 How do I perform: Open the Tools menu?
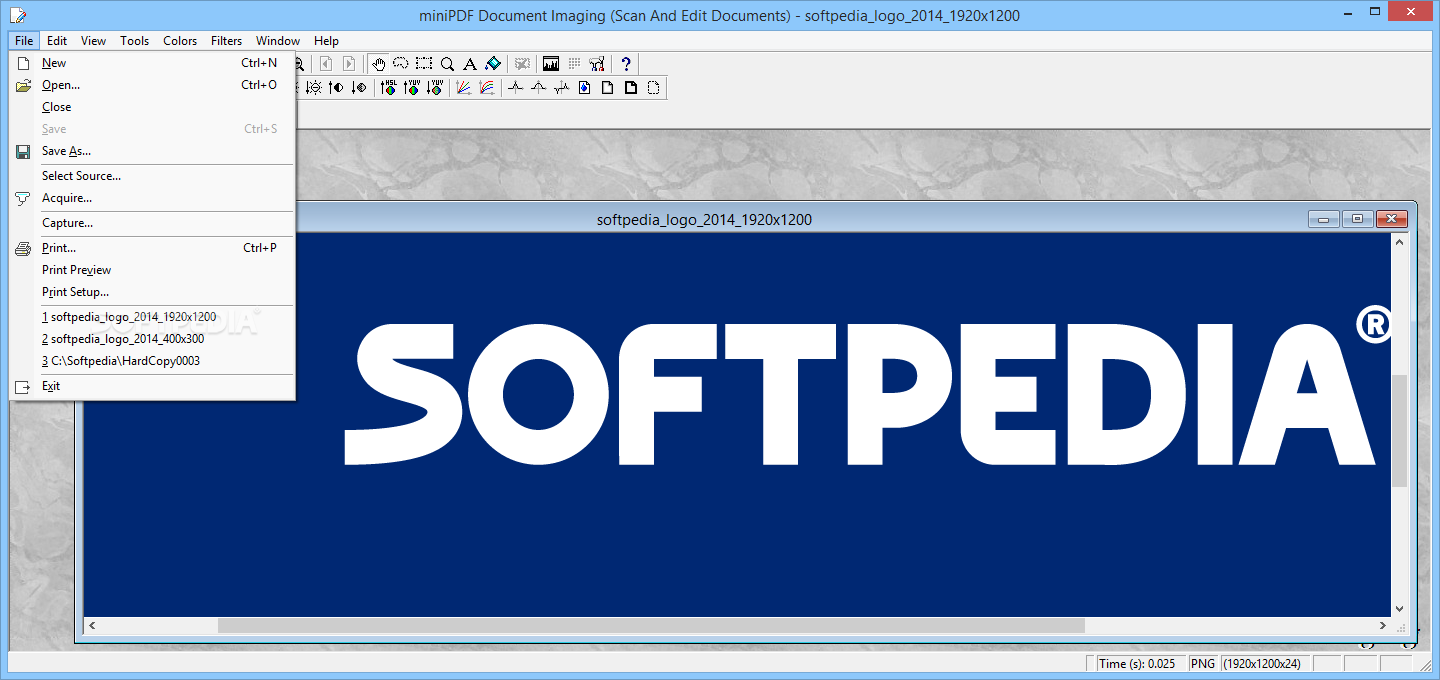point(135,41)
